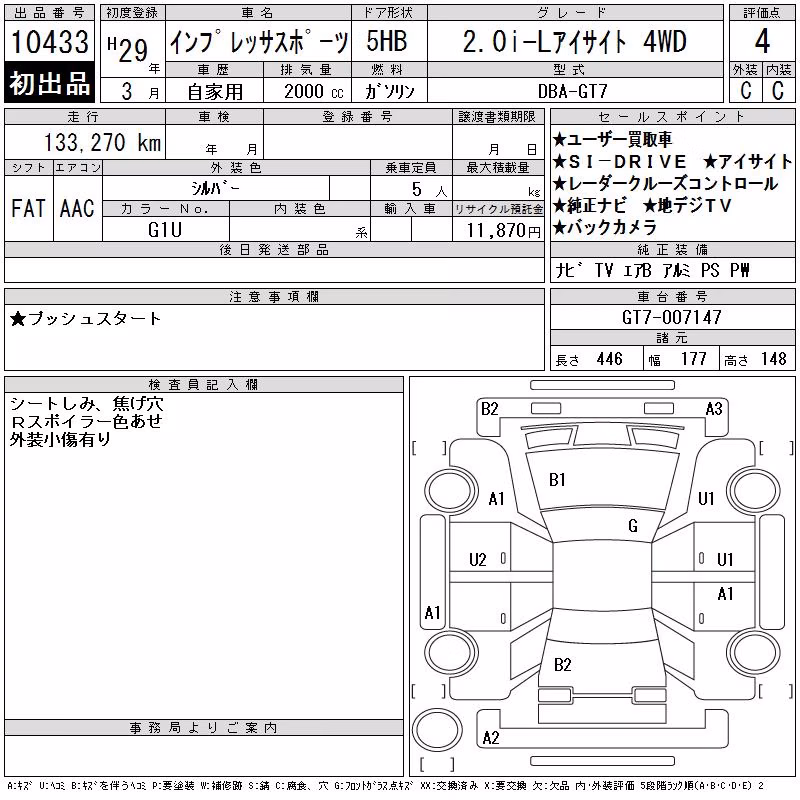Click the spare tire circle below the car diagram
The width and height of the screenshot is (800, 800).
pos(437,730)
